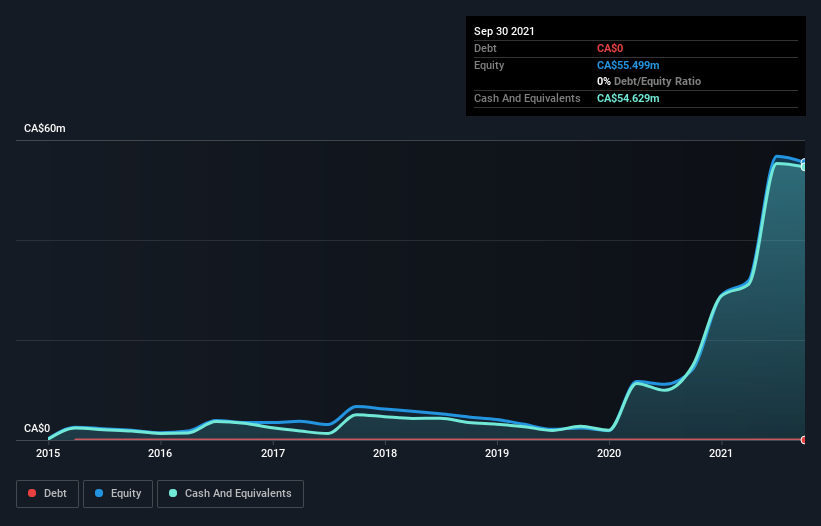
Task: Click the 2016 x-axis label
Action: click(x=160, y=453)
